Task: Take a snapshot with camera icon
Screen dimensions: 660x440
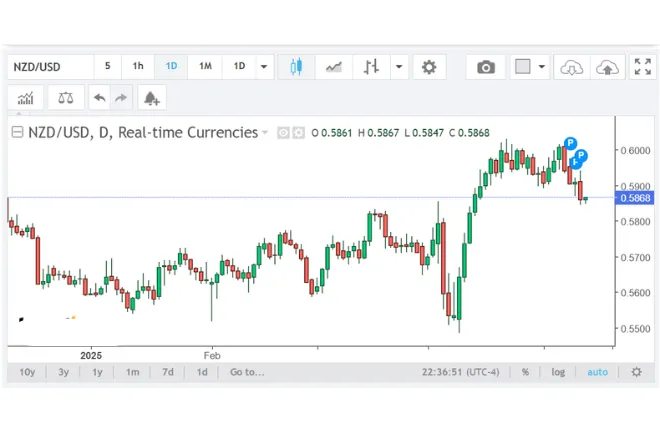Action: click(x=486, y=67)
